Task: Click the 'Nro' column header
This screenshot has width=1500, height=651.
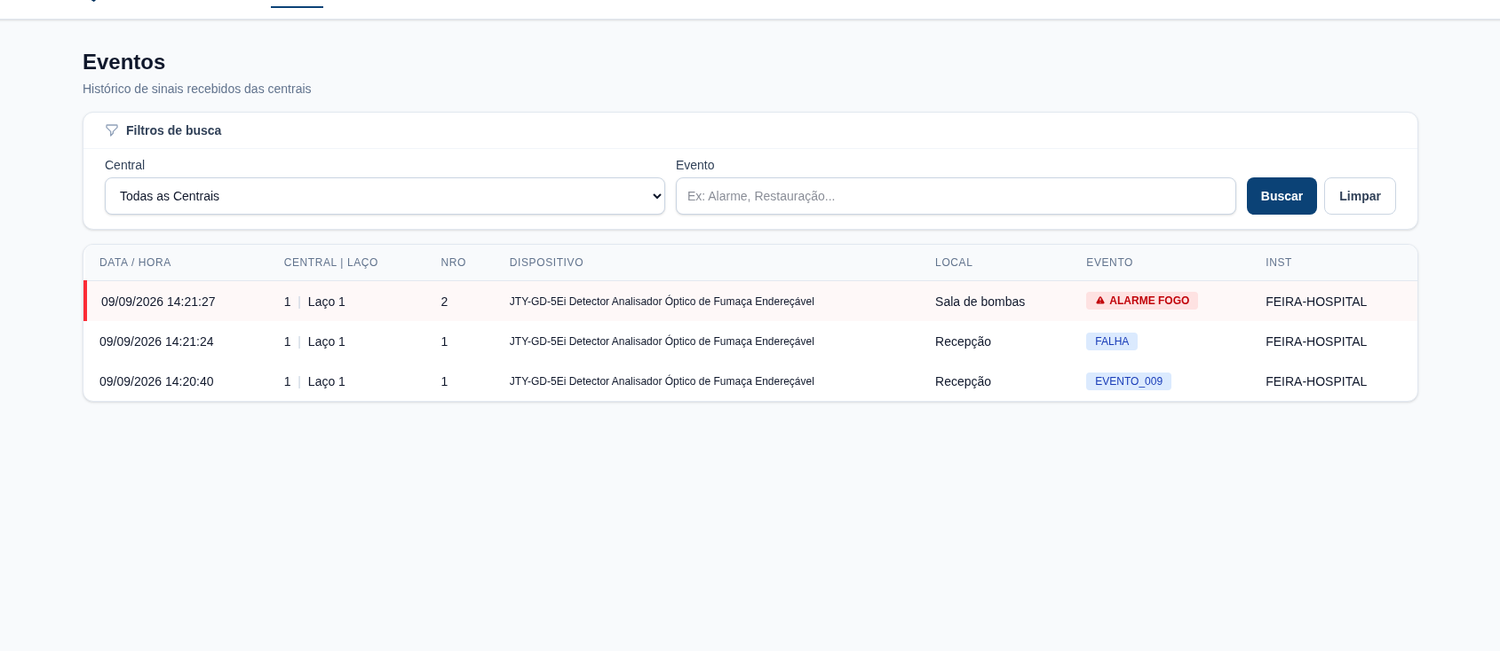Action: tap(453, 262)
